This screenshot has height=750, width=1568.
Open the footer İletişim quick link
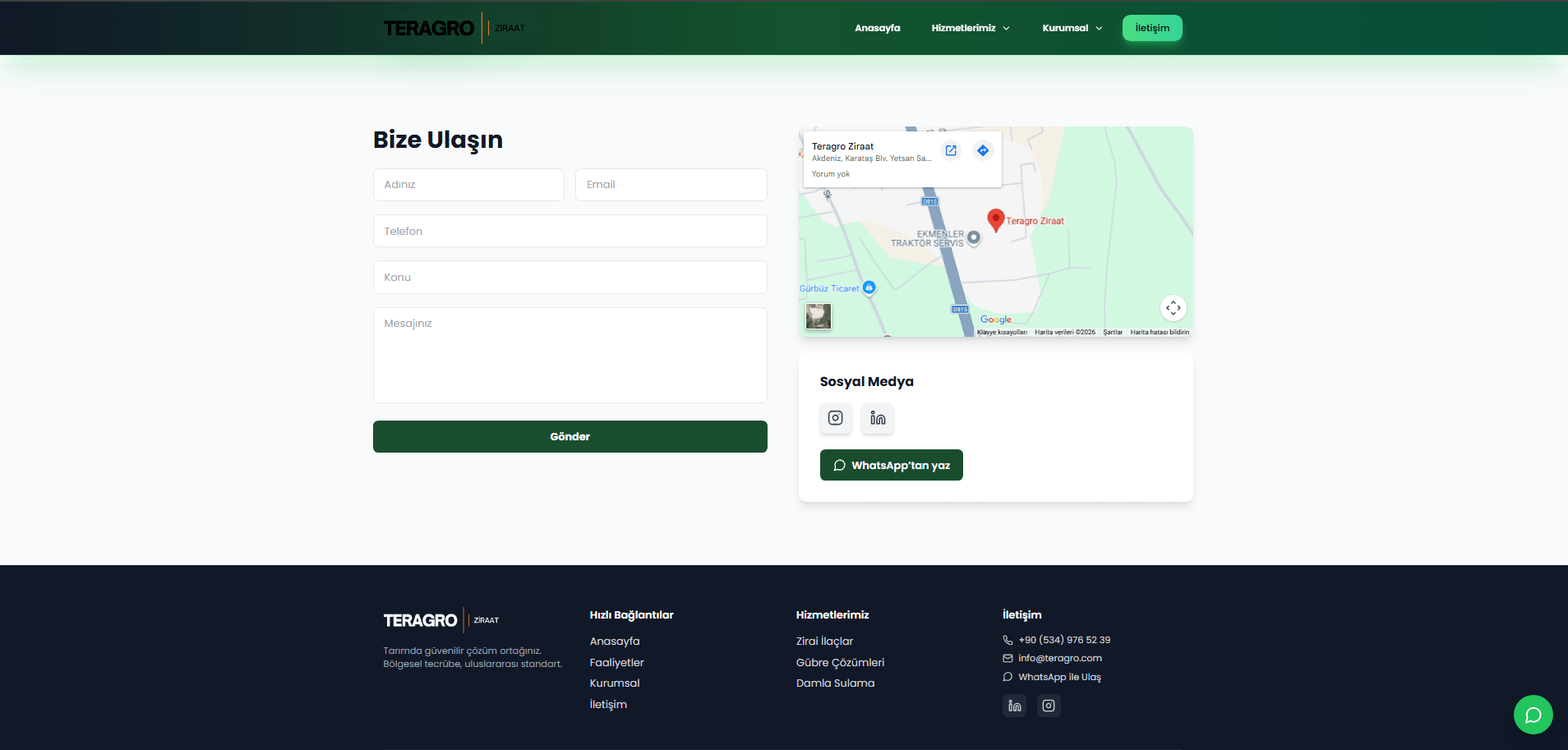608,704
